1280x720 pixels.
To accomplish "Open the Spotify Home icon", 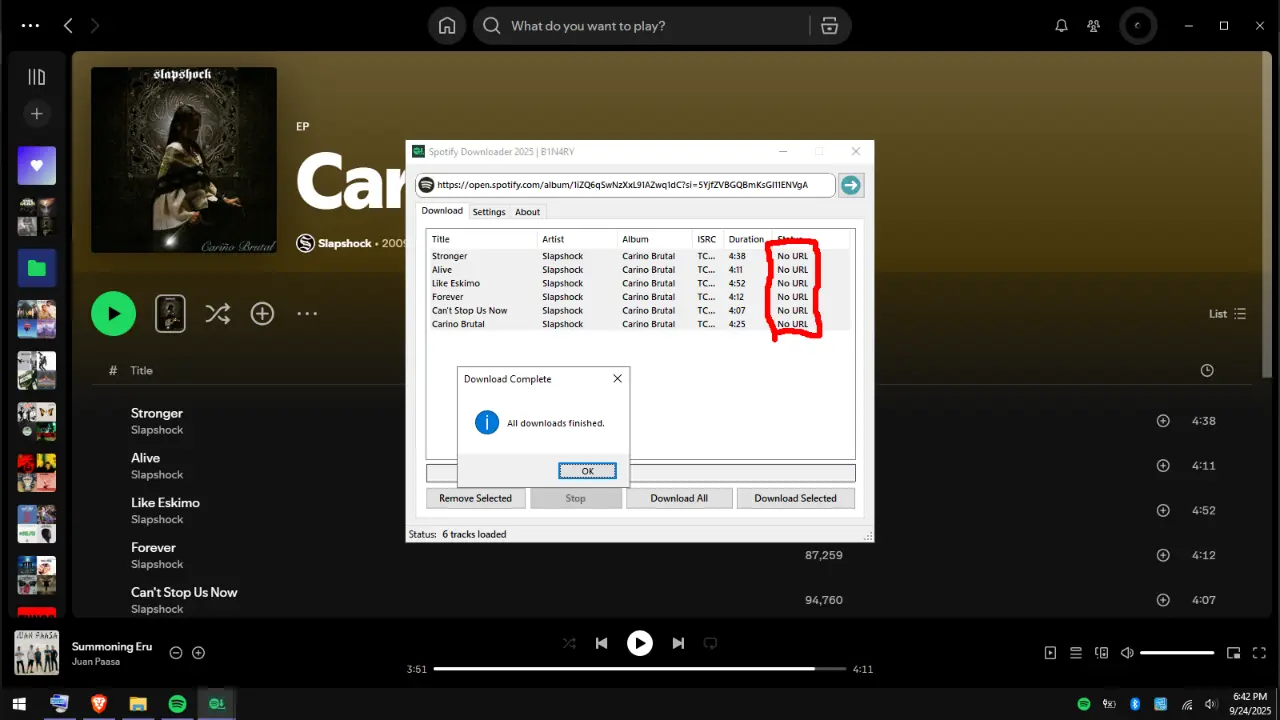I will coord(447,26).
